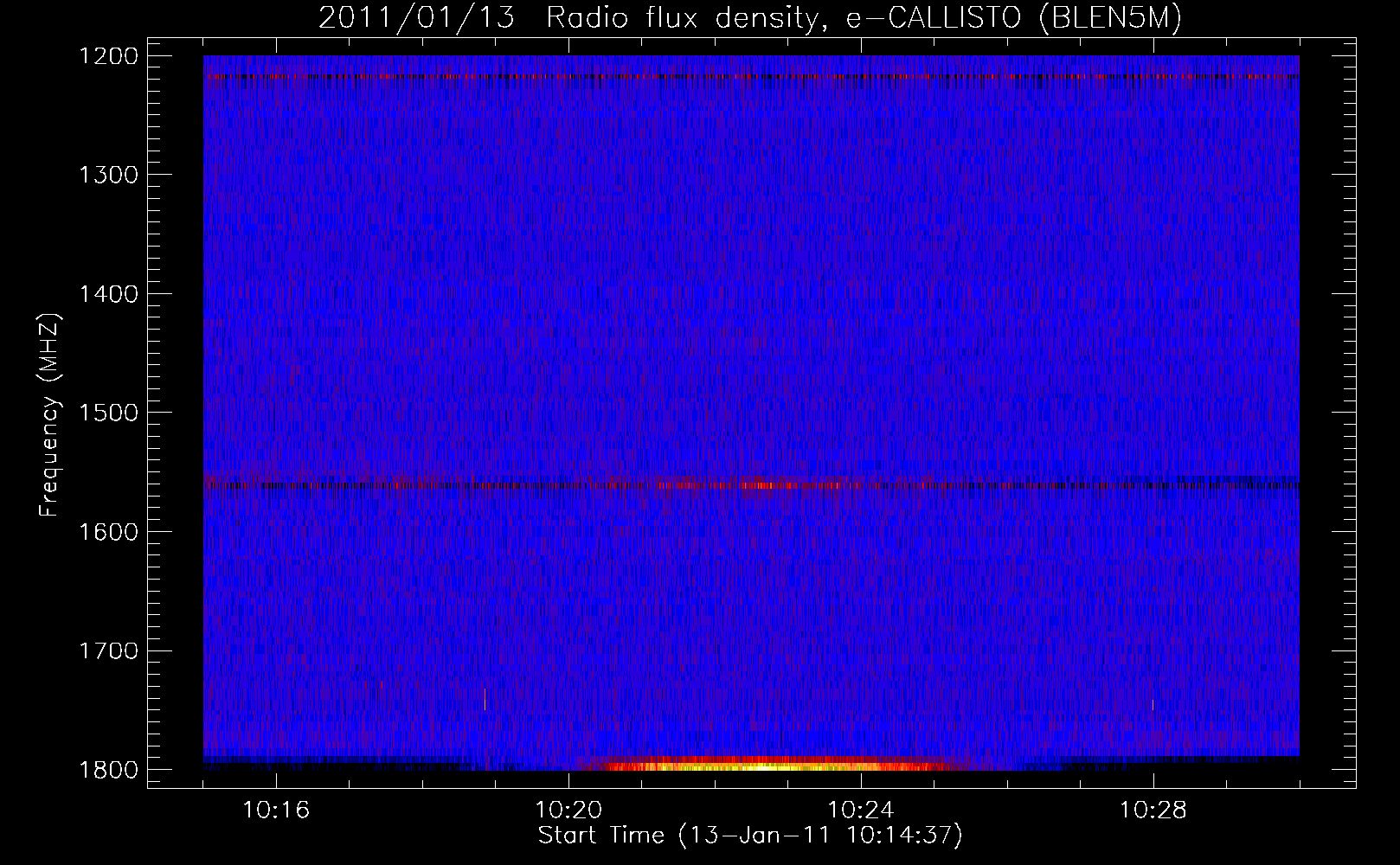Click the plot title 2011/01/13 Radio flux density
Viewport: 1400px width, 865px height.
click(x=750, y=18)
